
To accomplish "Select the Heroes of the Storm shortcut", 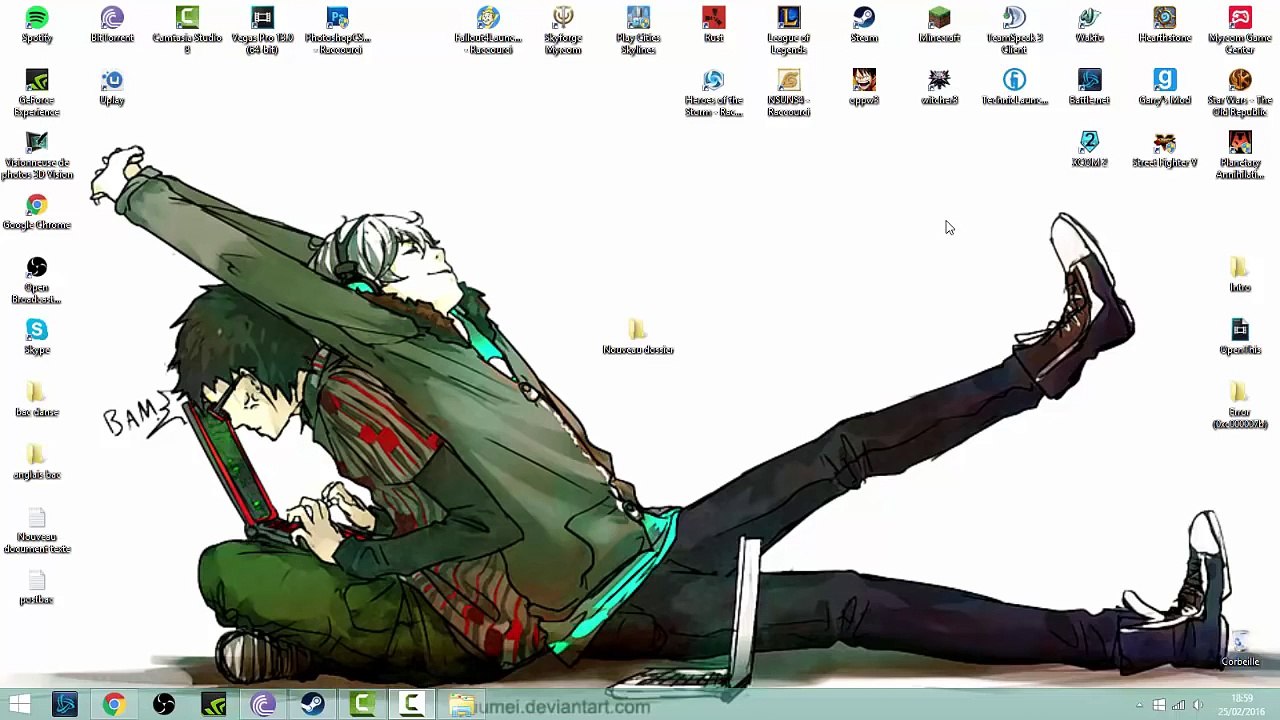I will [x=713, y=92].
